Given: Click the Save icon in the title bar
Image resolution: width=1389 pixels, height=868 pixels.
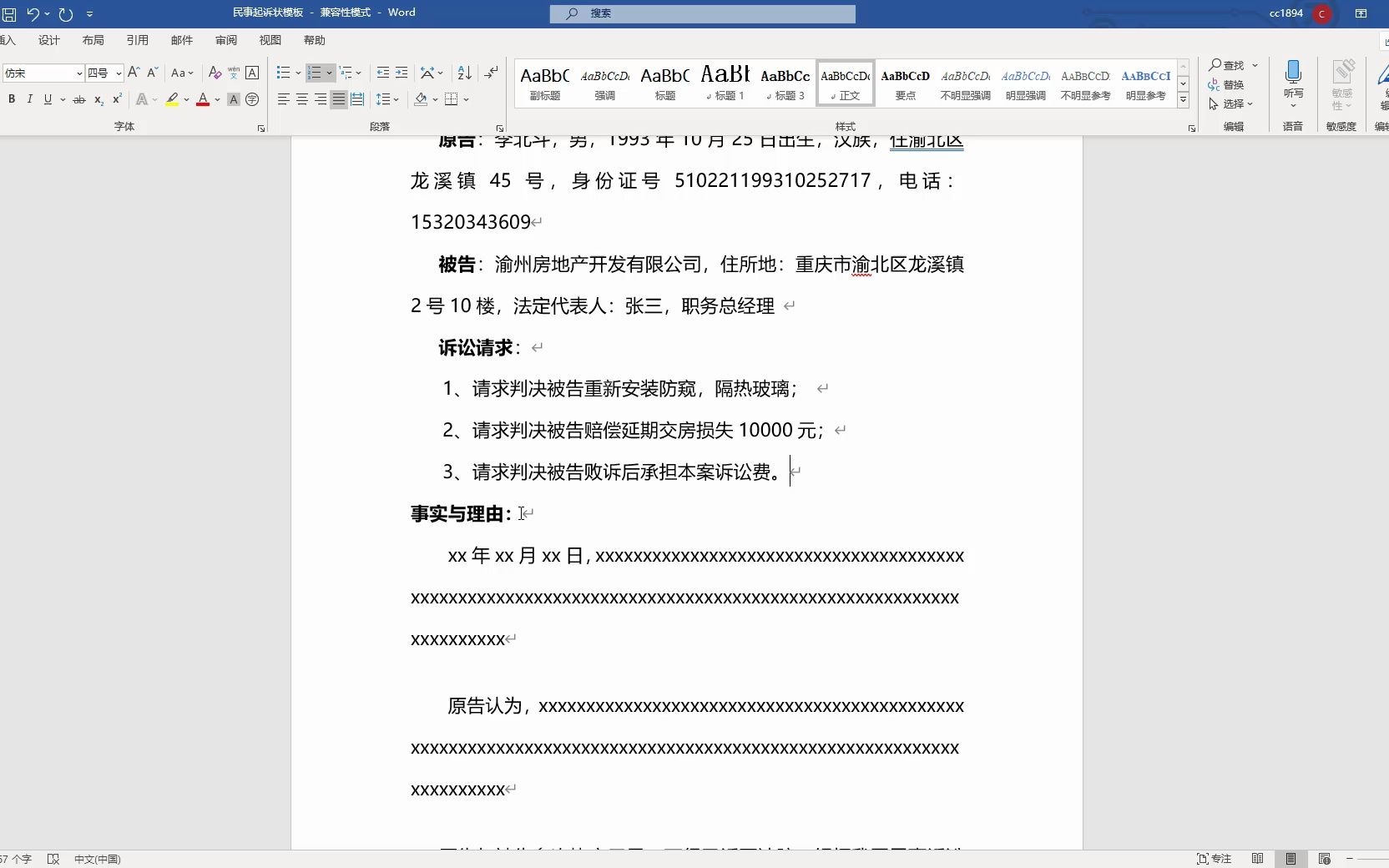Looking at the screenshot, I should click(x=9, y=14).
